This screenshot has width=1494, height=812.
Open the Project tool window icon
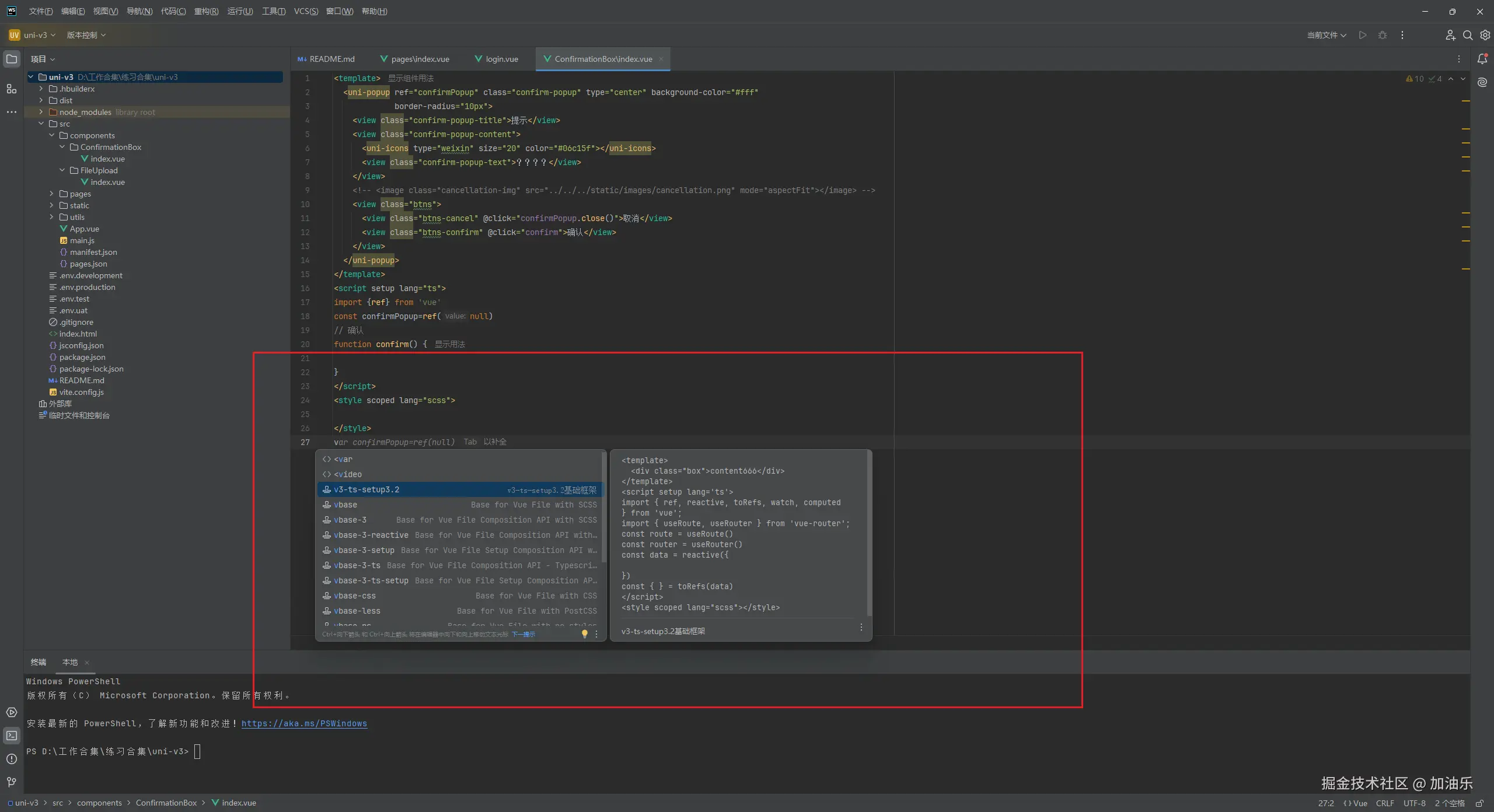click(x=12, y=59)
